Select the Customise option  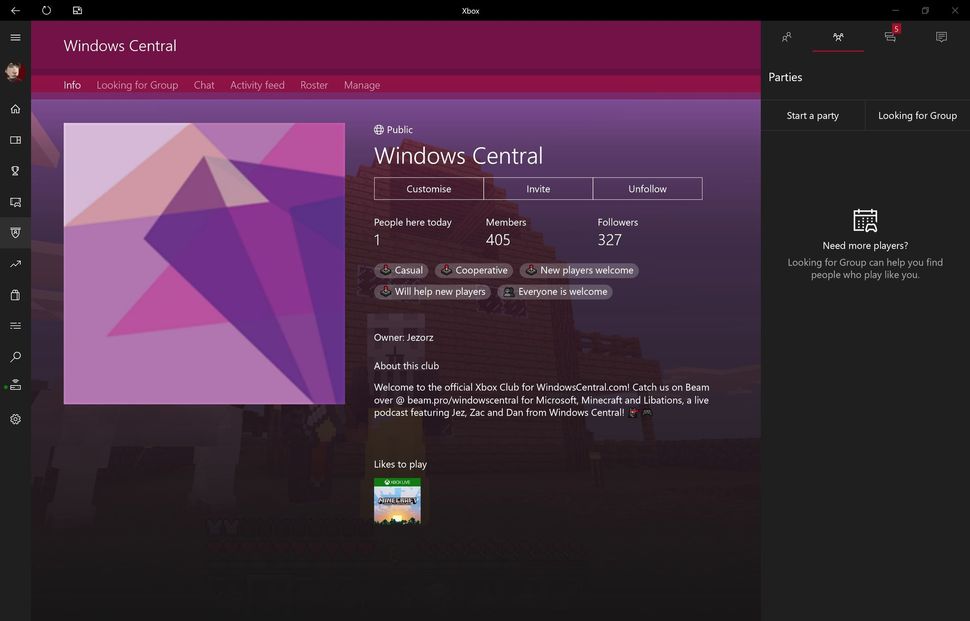[x=428, y=188]
